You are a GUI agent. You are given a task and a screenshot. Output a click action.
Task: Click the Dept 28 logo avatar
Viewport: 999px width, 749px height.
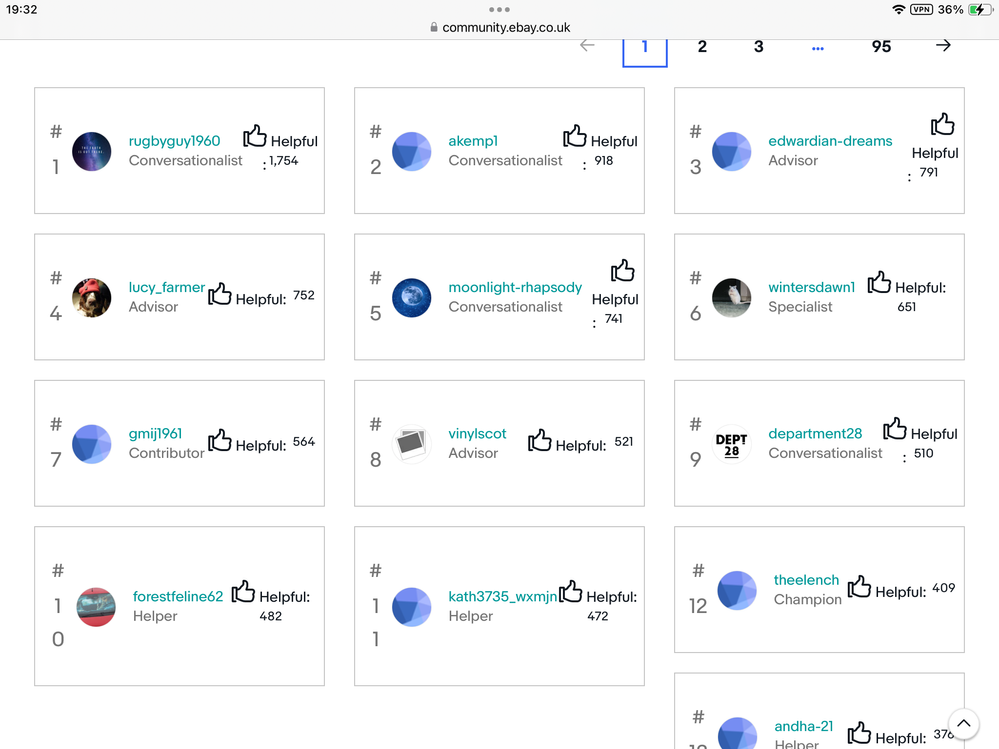(x=731, y=445)
